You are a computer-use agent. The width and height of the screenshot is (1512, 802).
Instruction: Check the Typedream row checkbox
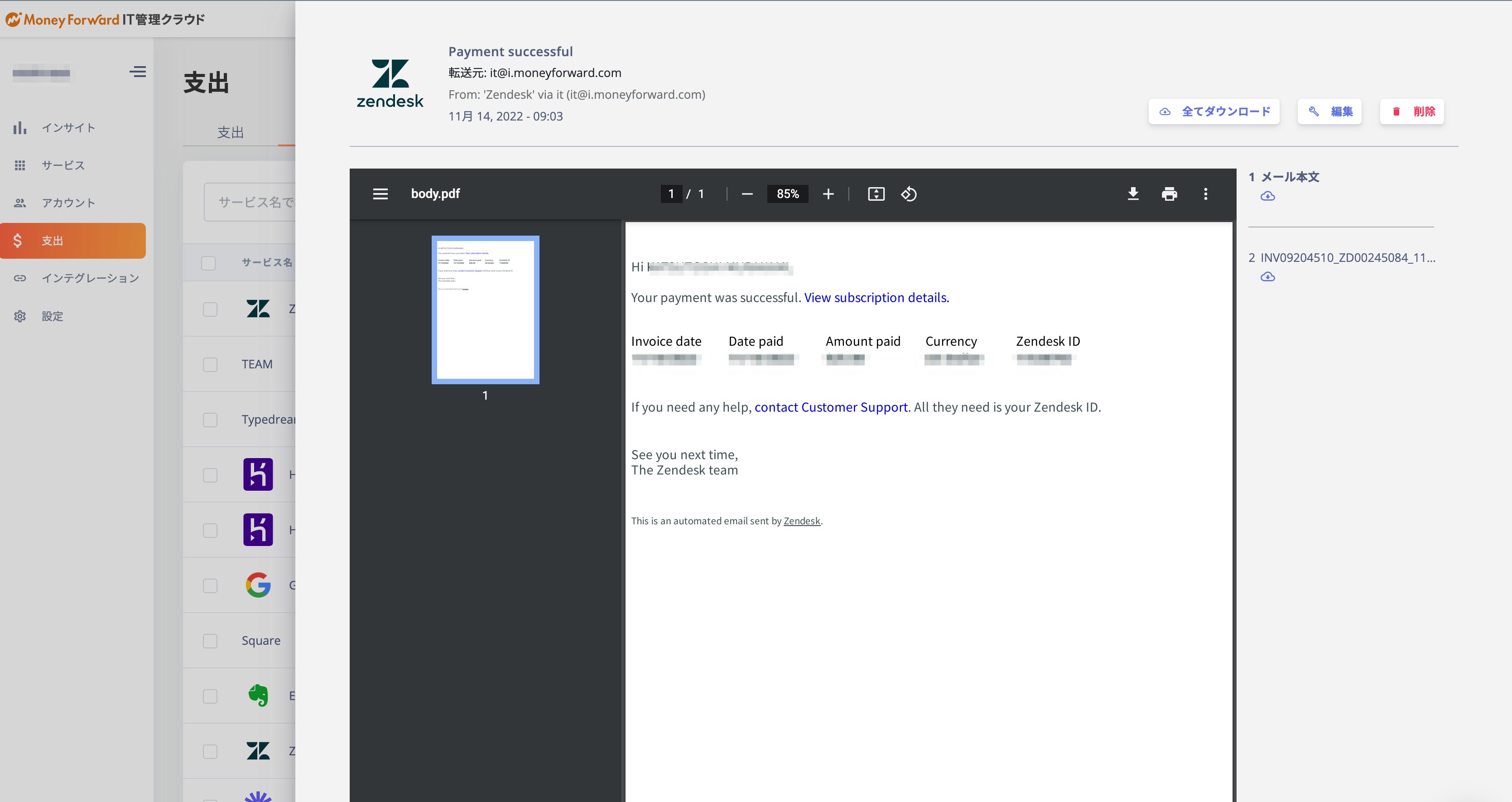coord(210,420)
